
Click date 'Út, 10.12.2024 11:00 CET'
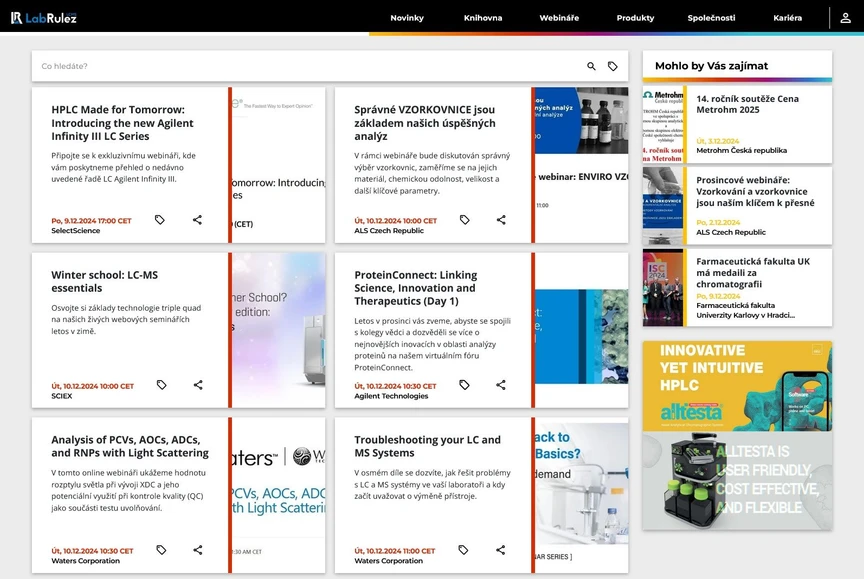(395, 551)
